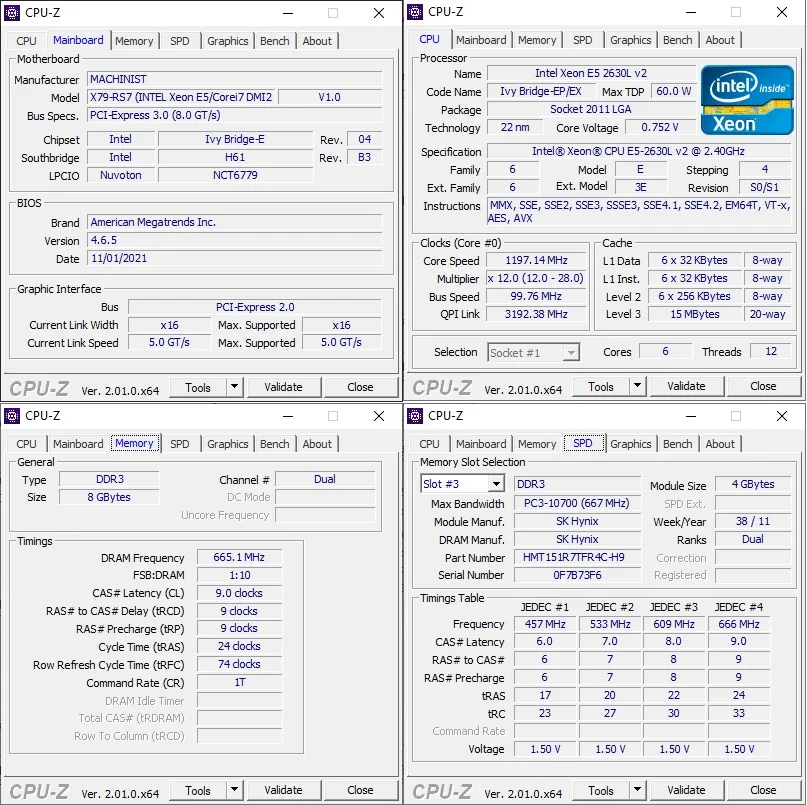
Task: Go to CPU tab in Memory window
Action: coord(26,444)
